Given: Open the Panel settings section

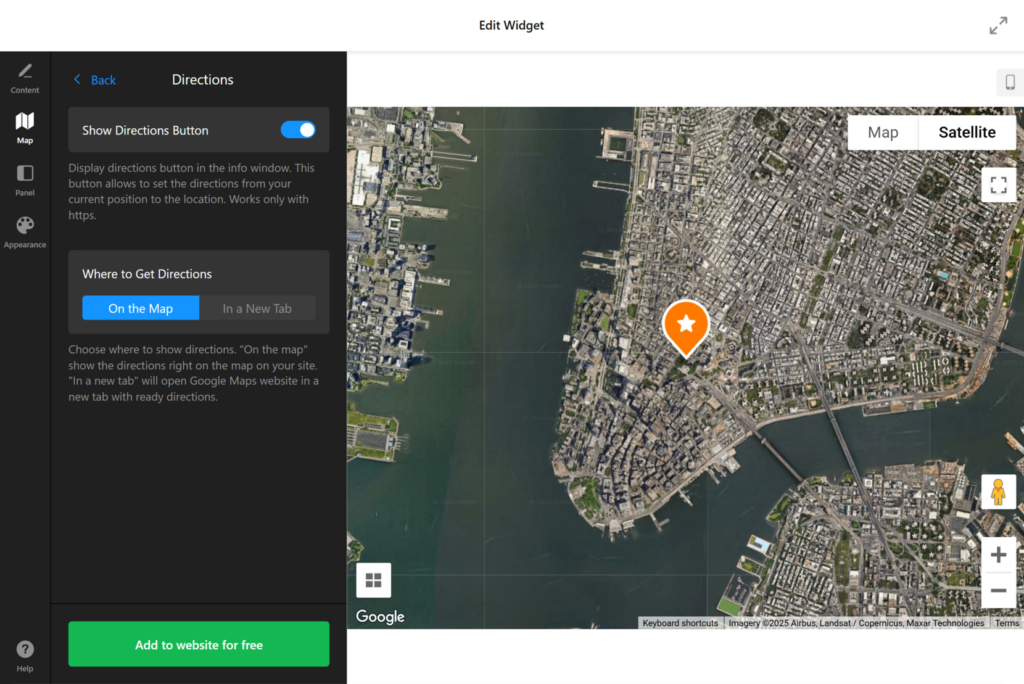Looking at the screenshot, I should 24,179.
